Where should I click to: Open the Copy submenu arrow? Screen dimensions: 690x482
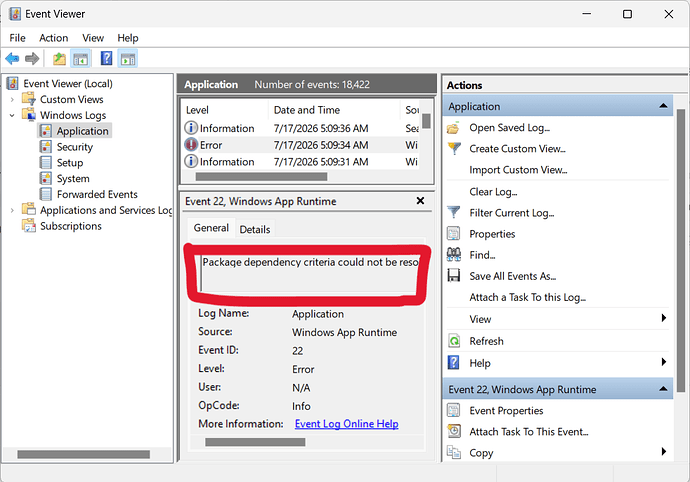coord(664,452)
